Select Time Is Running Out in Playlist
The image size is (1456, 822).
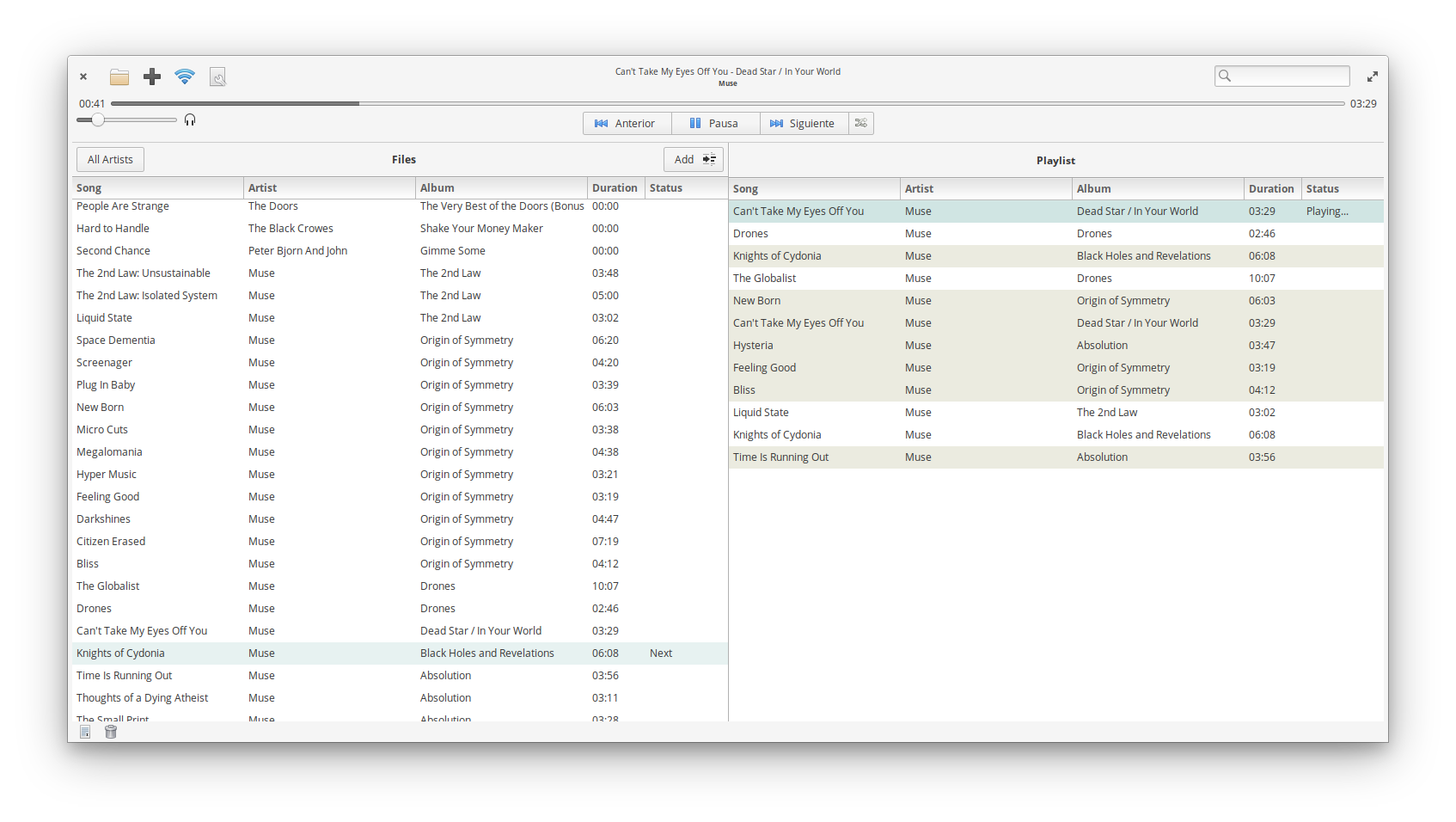click(x=1056, y=457)
